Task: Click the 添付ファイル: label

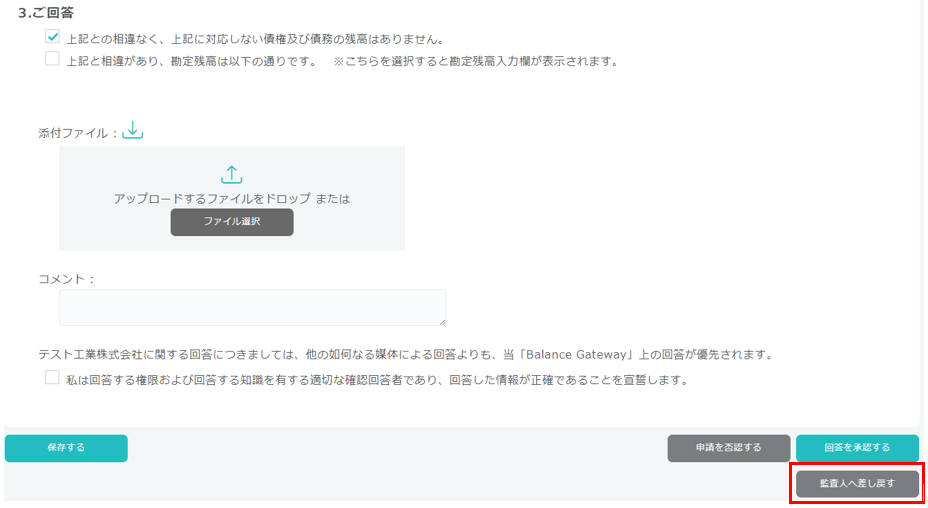Action: coord(78,132)
